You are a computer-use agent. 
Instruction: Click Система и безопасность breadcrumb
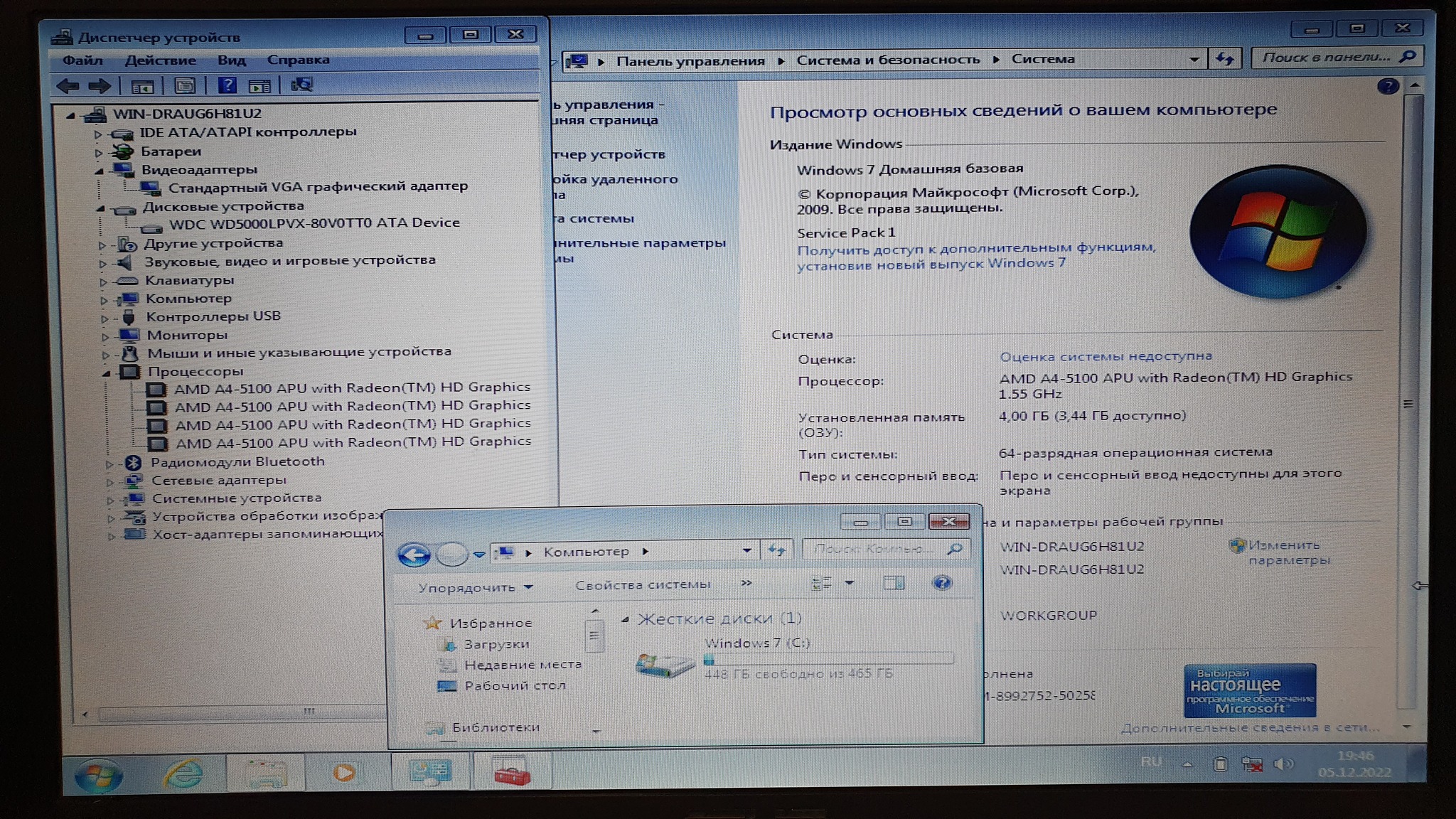888,60
